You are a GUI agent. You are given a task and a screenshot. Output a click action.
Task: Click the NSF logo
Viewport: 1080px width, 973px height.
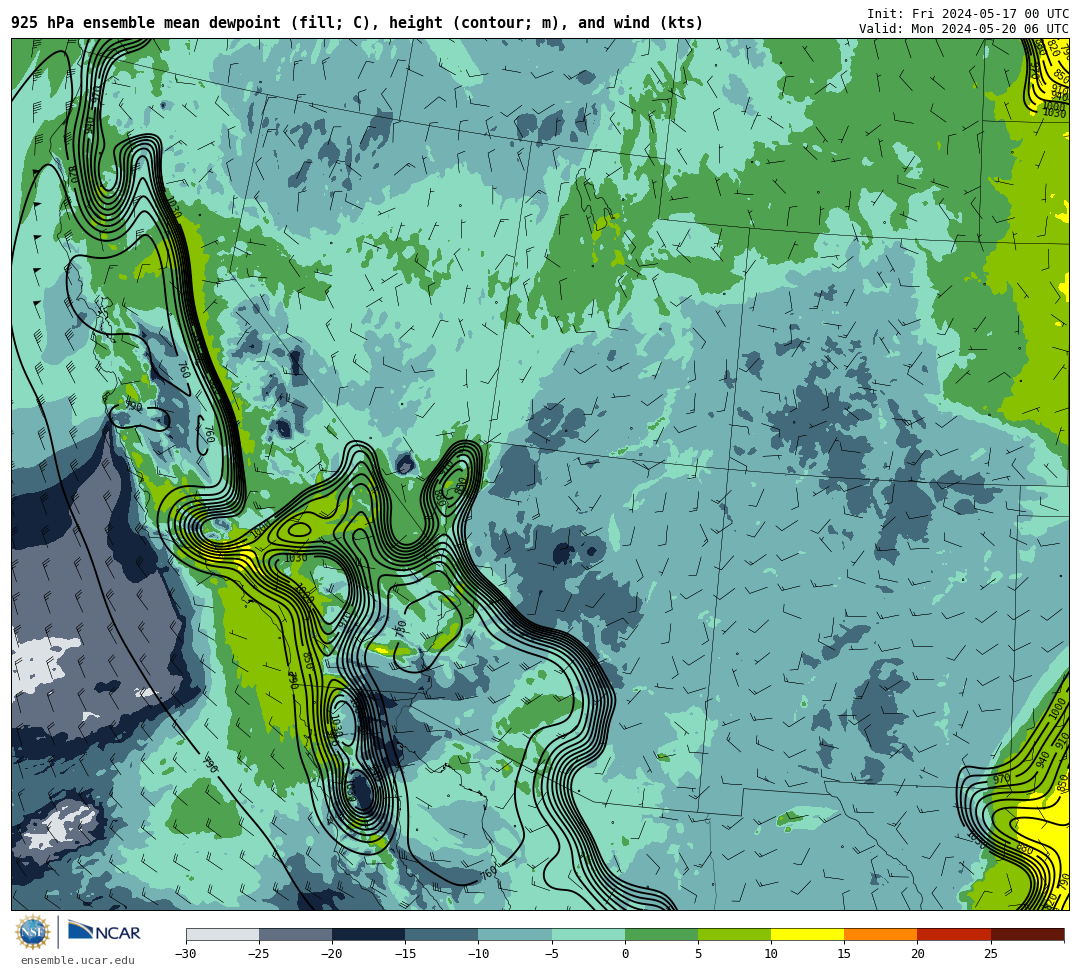(x=32, y=932)
